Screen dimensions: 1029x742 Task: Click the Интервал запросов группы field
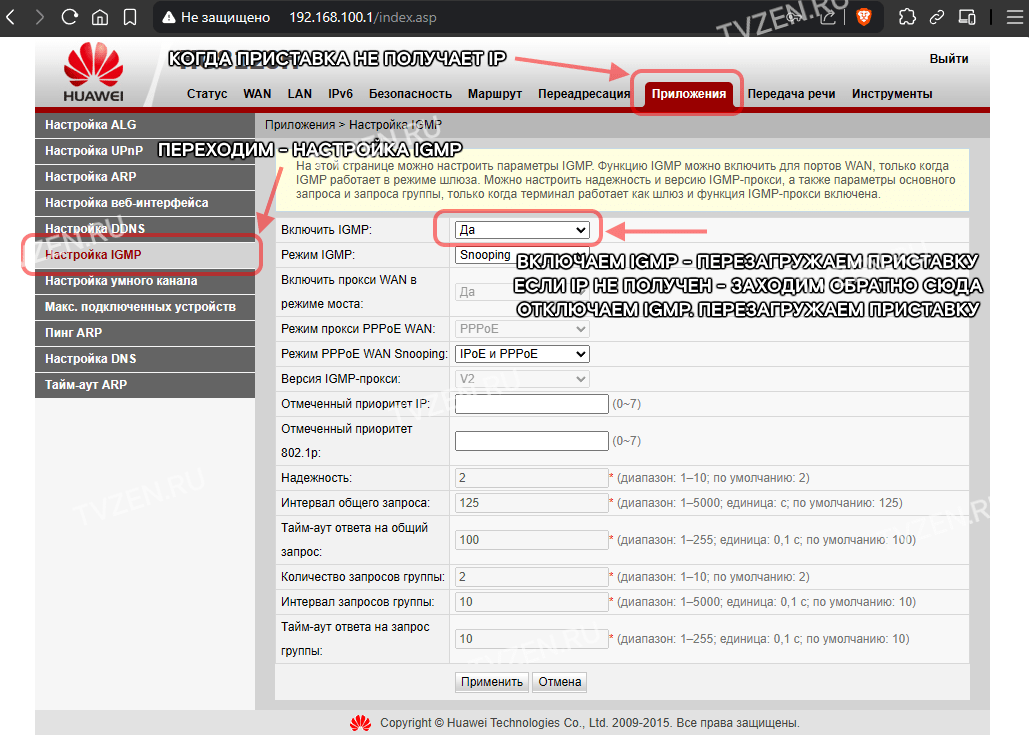tap(532, 602)
